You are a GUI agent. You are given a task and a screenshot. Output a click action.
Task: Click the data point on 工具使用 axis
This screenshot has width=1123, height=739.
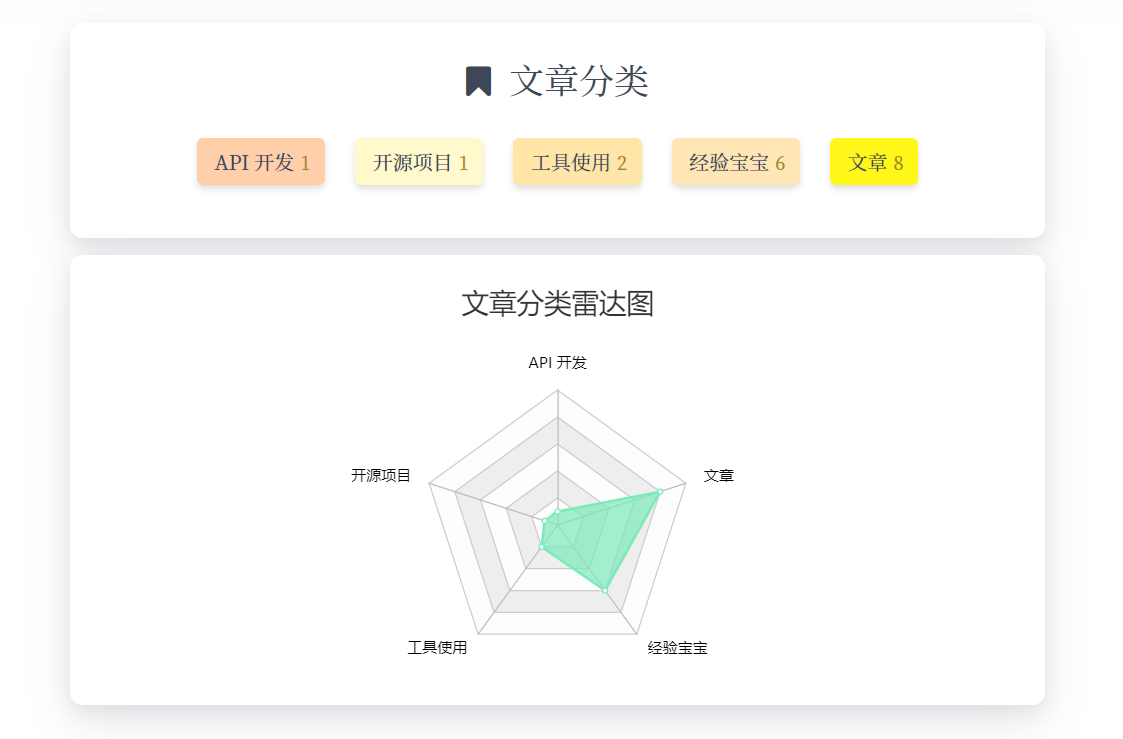(x=541, y=547)
